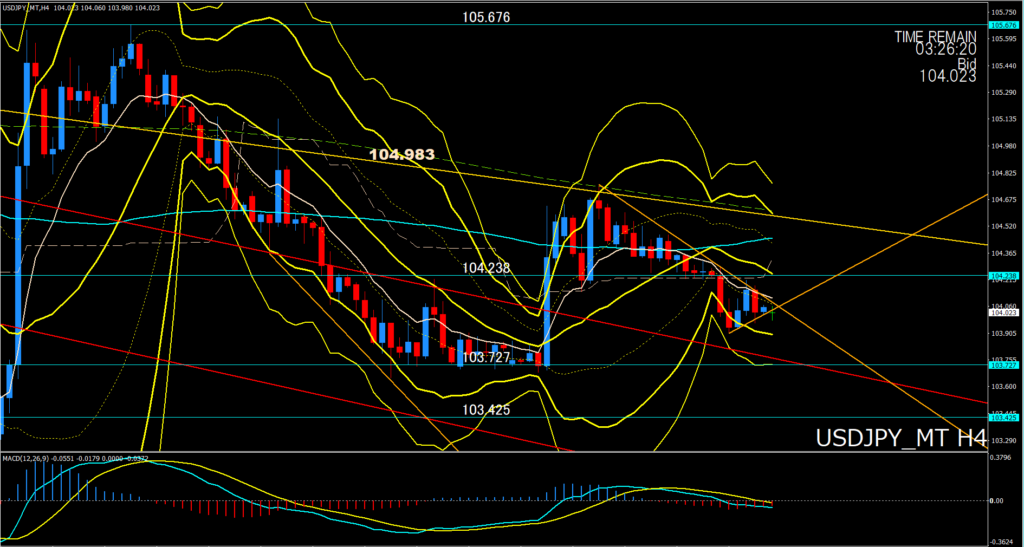Click 103.905 on the price axis
This screenshot has width=1024, height=547.
(1003, 334)
